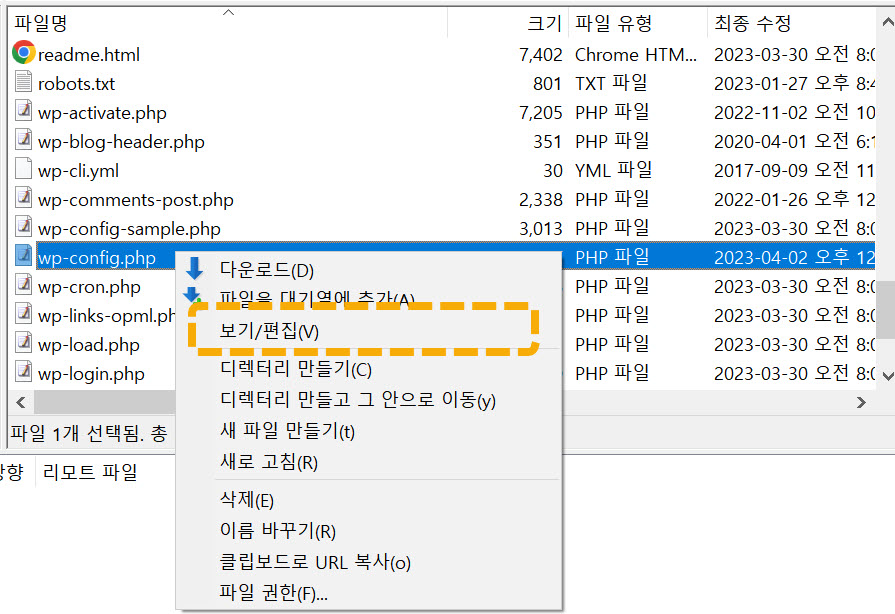The image size is (895, 614).
Task: Click the add-to-queue arrow icon in context menu
Action: 192,294
